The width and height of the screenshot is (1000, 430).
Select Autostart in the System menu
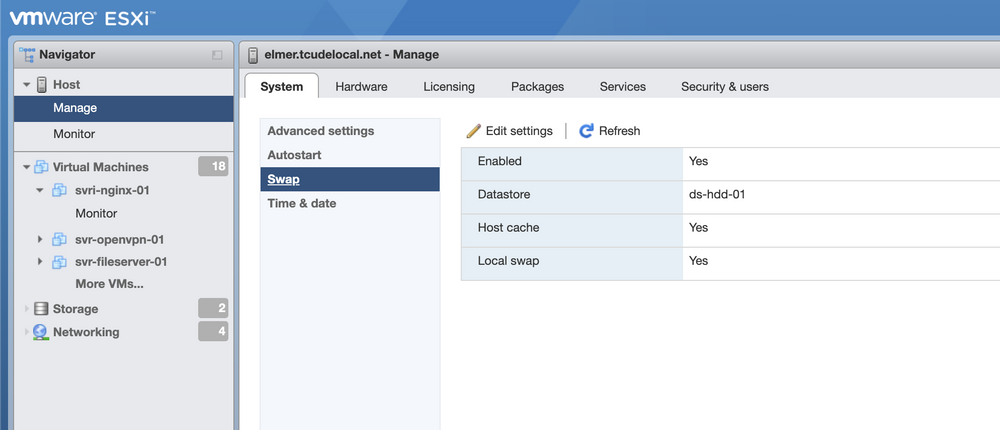[350, 155]
